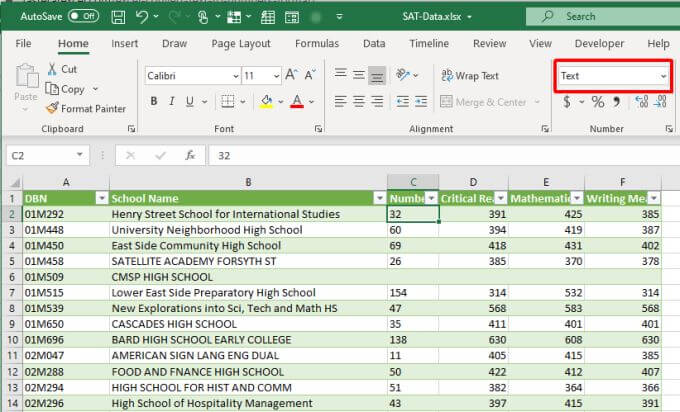Open the School Name column filter dropdown
The image size is (680, 412).
[x=378, y=198]
